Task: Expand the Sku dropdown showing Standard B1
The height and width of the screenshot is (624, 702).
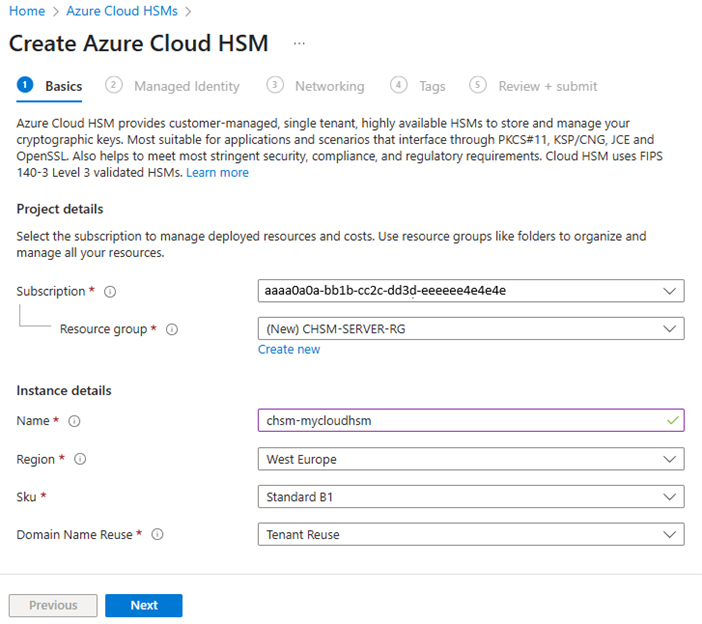Action: 470,497
